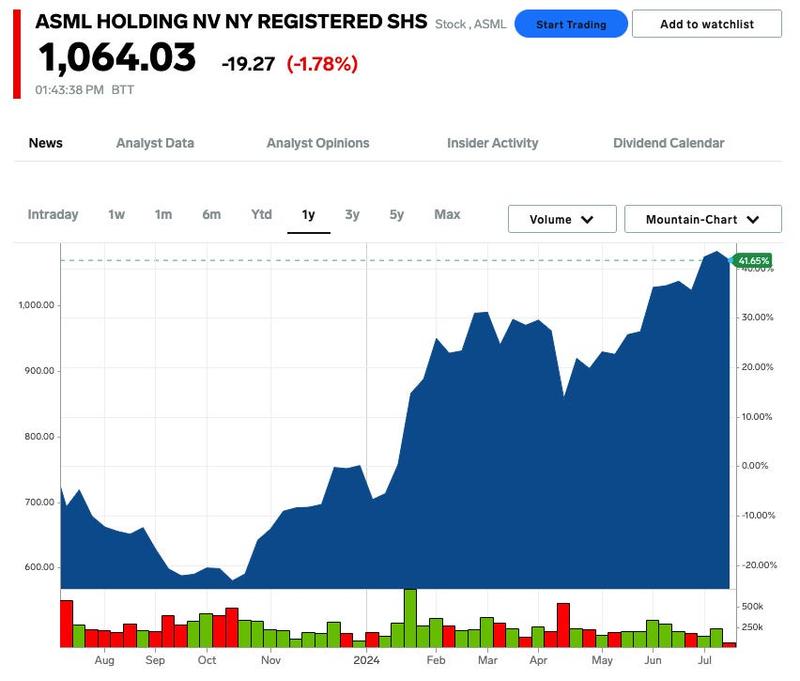Click the 2024 year axis label
The width and height of the screenshot is (800, 681).
pyautogui.click(x=366, y=660)
